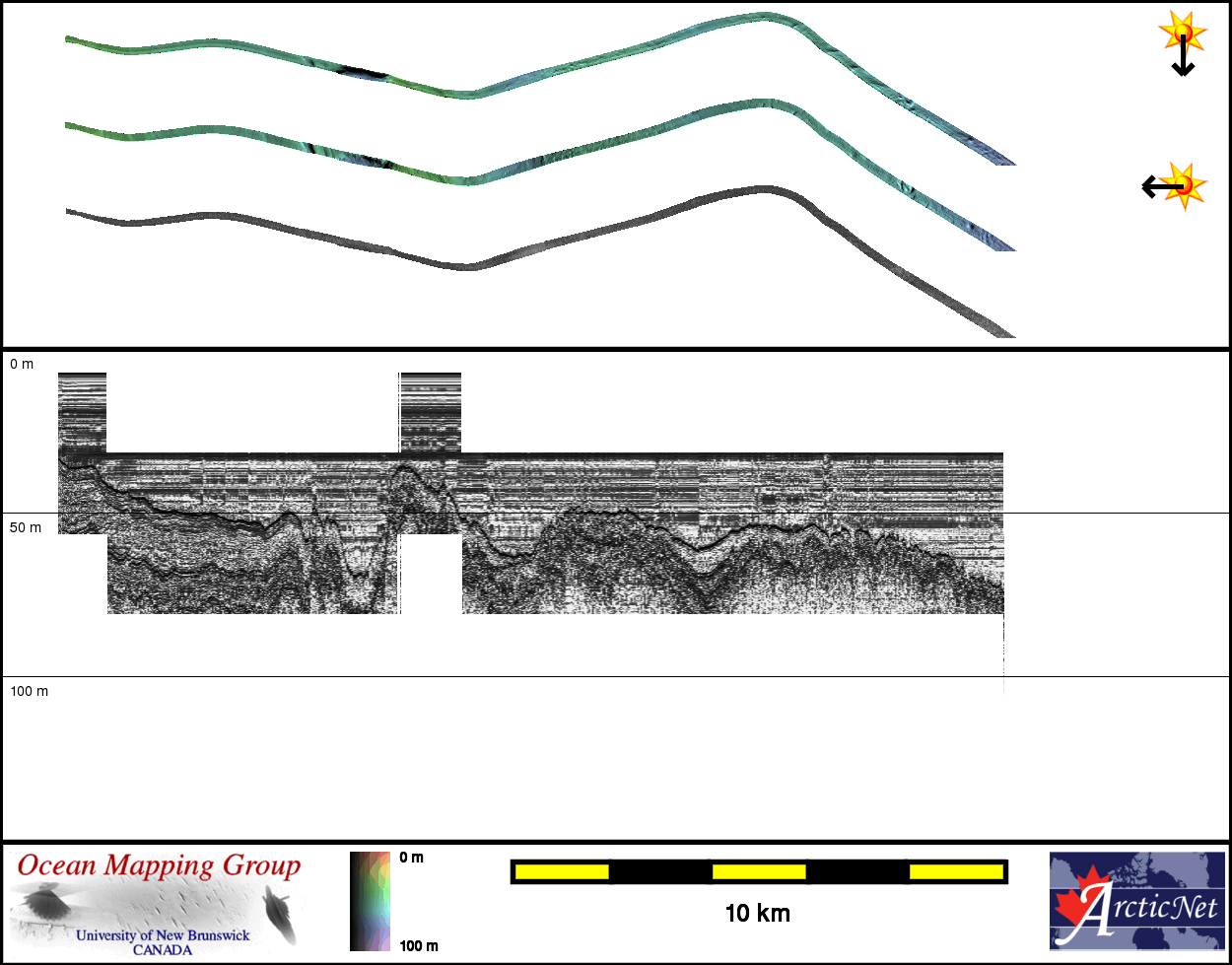This screenshot has width=1232, height=965.
Task: Click the 0 m depth axis label
Action: pos(22,365)
